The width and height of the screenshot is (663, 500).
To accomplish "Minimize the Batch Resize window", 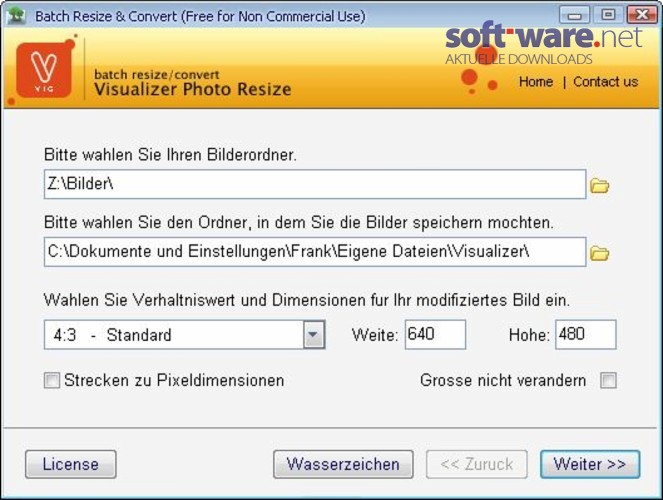I will coord(574,15).
